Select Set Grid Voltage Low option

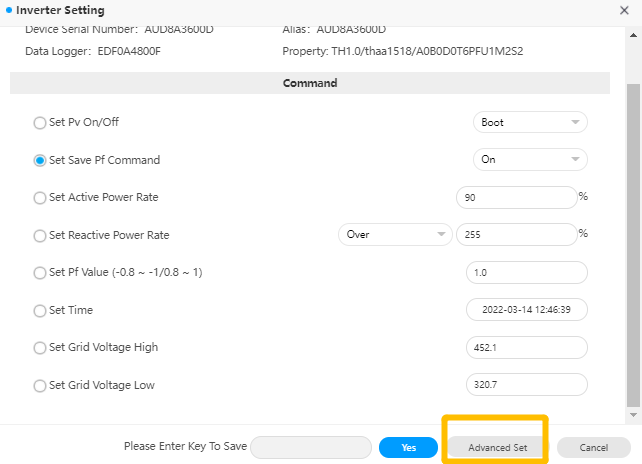pyautogui.click(x=40, y=385)
